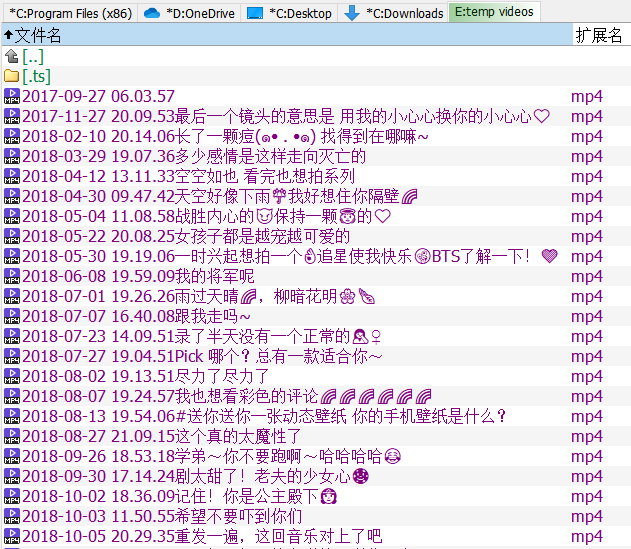Select file 2017-11-27 20.09.53最后一个镜头的意思是
Viewport: 631px width, 549px height.
click(x=286, y=116)
